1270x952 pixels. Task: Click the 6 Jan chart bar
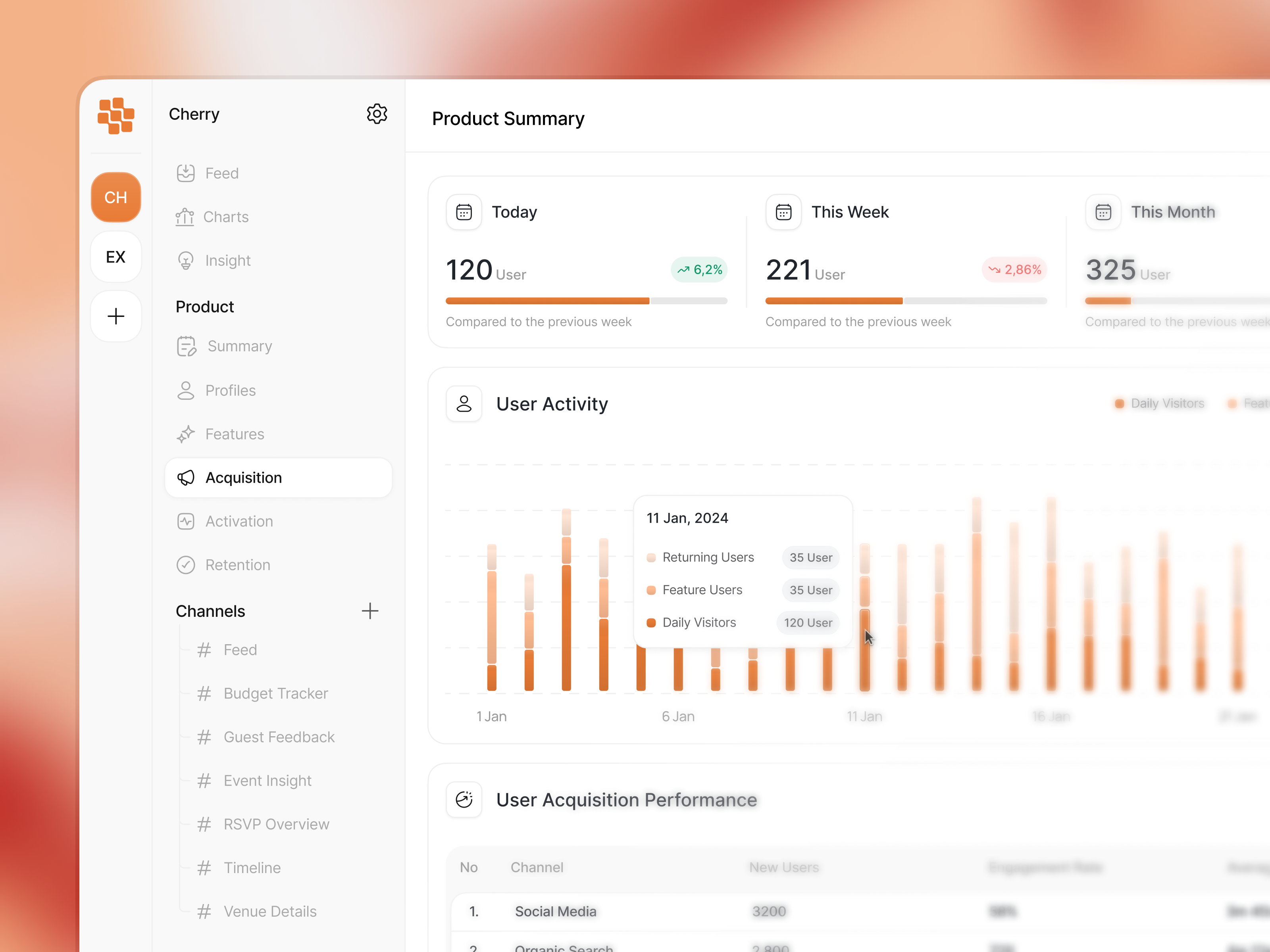coord(678,669)
